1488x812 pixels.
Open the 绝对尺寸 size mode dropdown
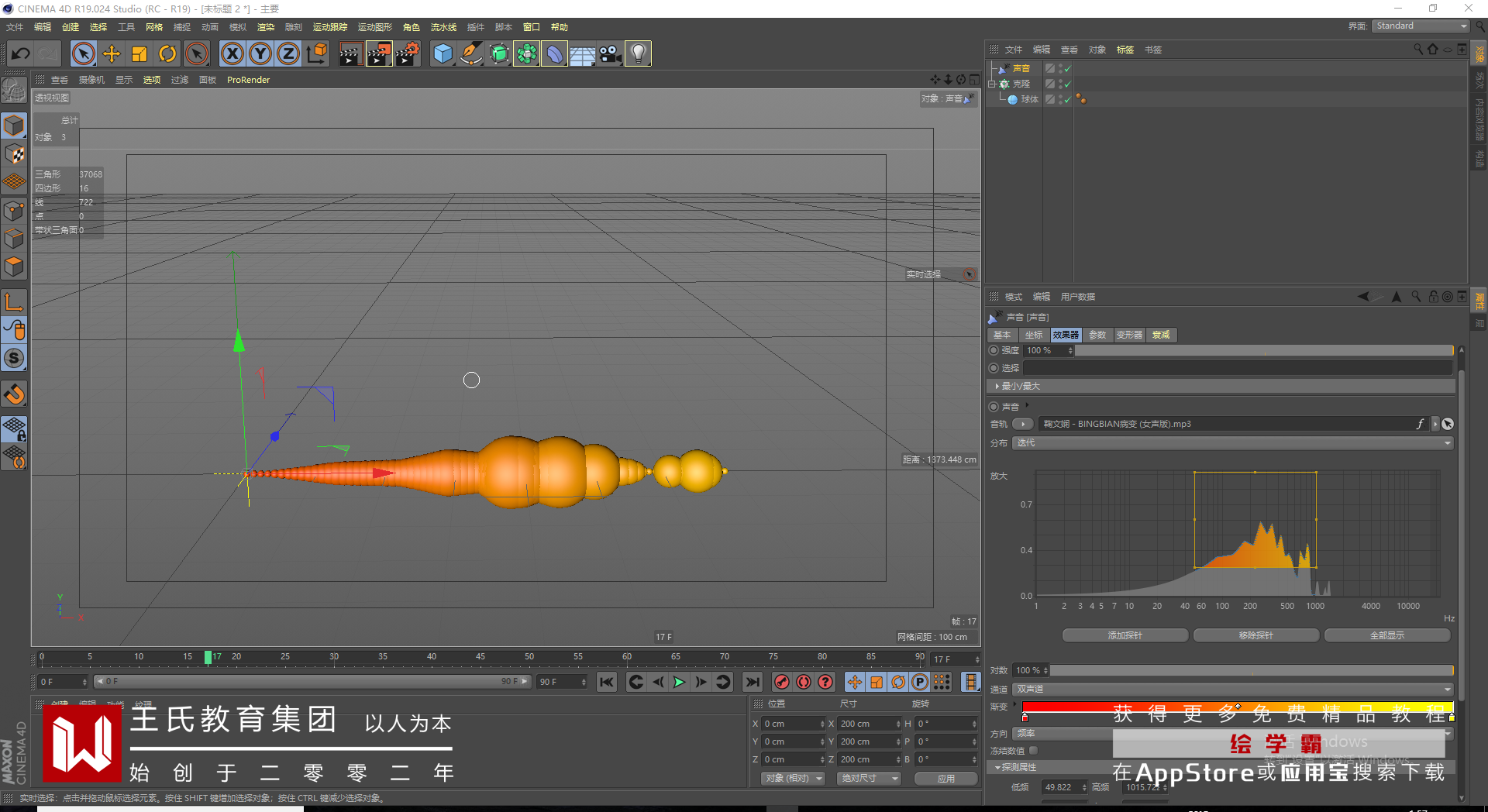click(x=869, y=778)
